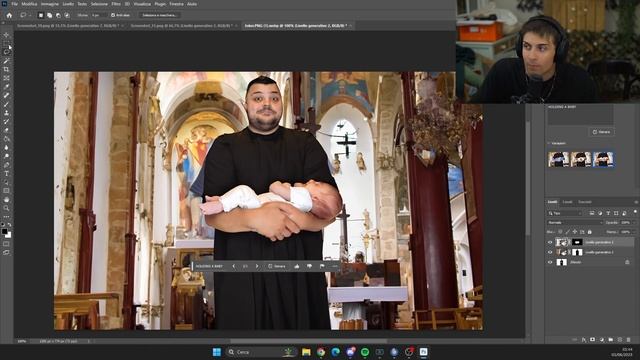Select the Brush tool
Image resolution: width=640 pixels, height=360 pixels.
click(6, 104)
